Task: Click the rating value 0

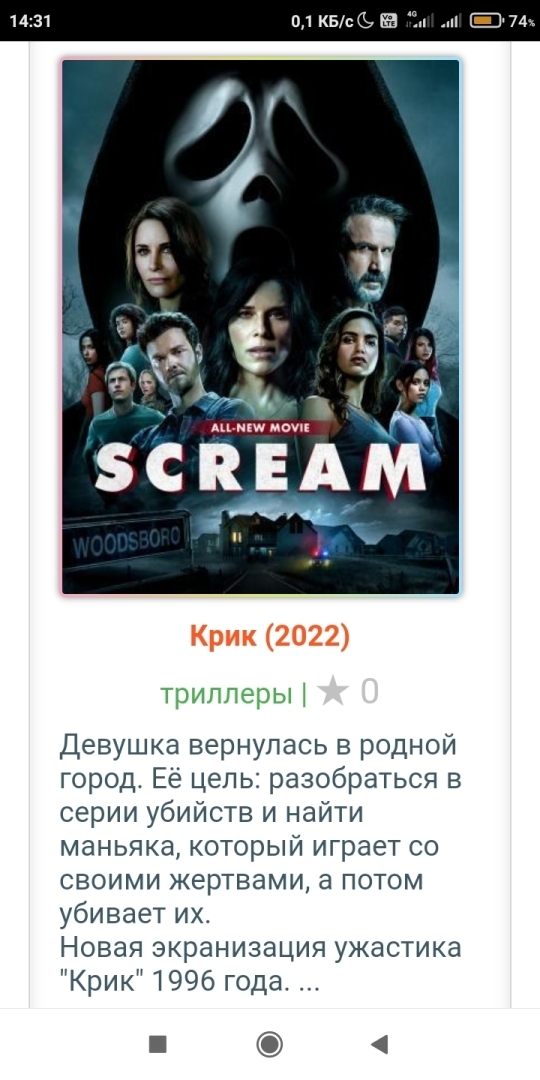Action: point(370,692)
